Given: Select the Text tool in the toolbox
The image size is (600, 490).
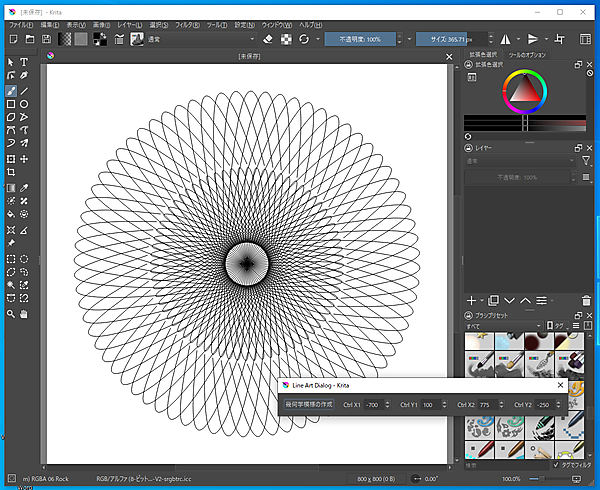Looking at the screenshot, I should tap(24, 62).
